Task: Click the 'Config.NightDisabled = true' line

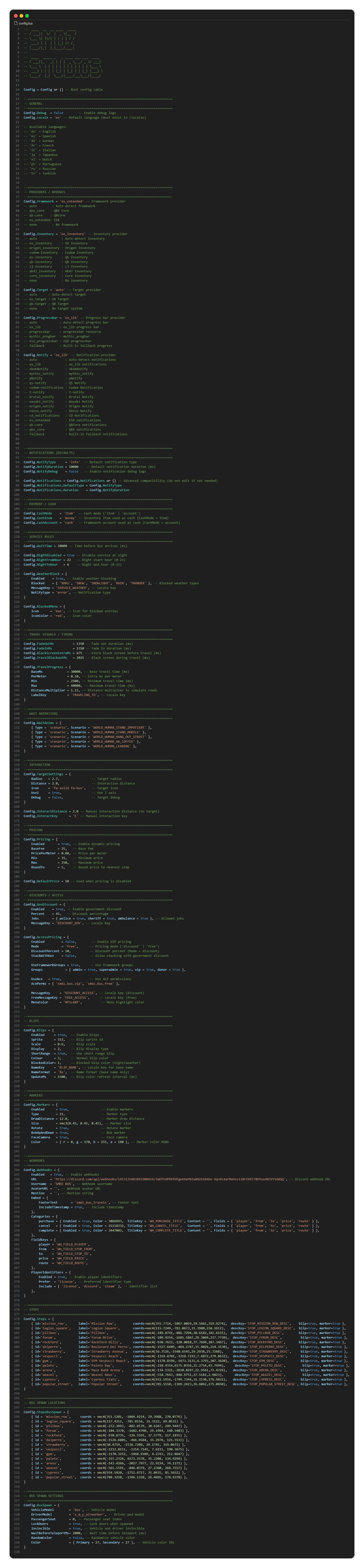Action: click(75, 555)
